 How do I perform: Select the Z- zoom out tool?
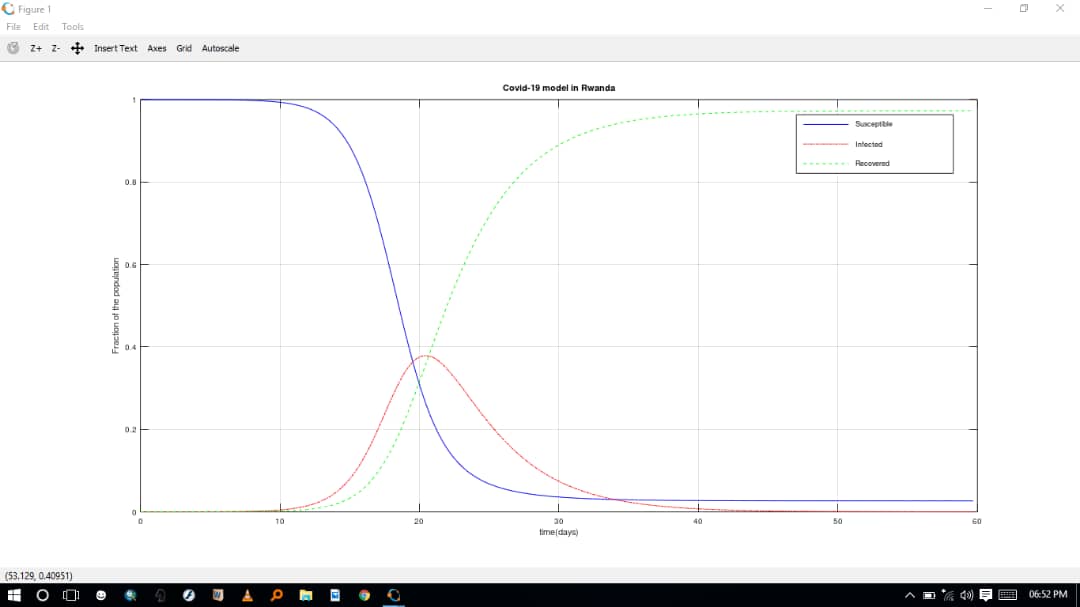pyautogui.click(x=56, y=48)
